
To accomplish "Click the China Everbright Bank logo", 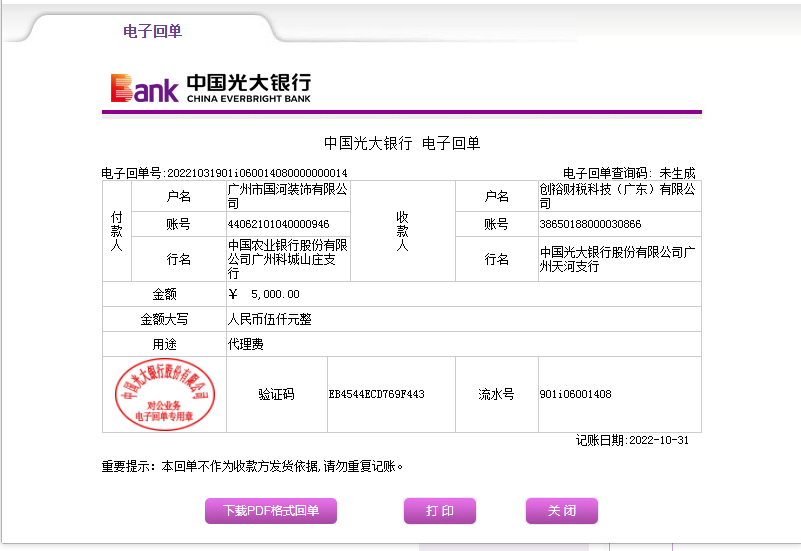I will [211, 88].
